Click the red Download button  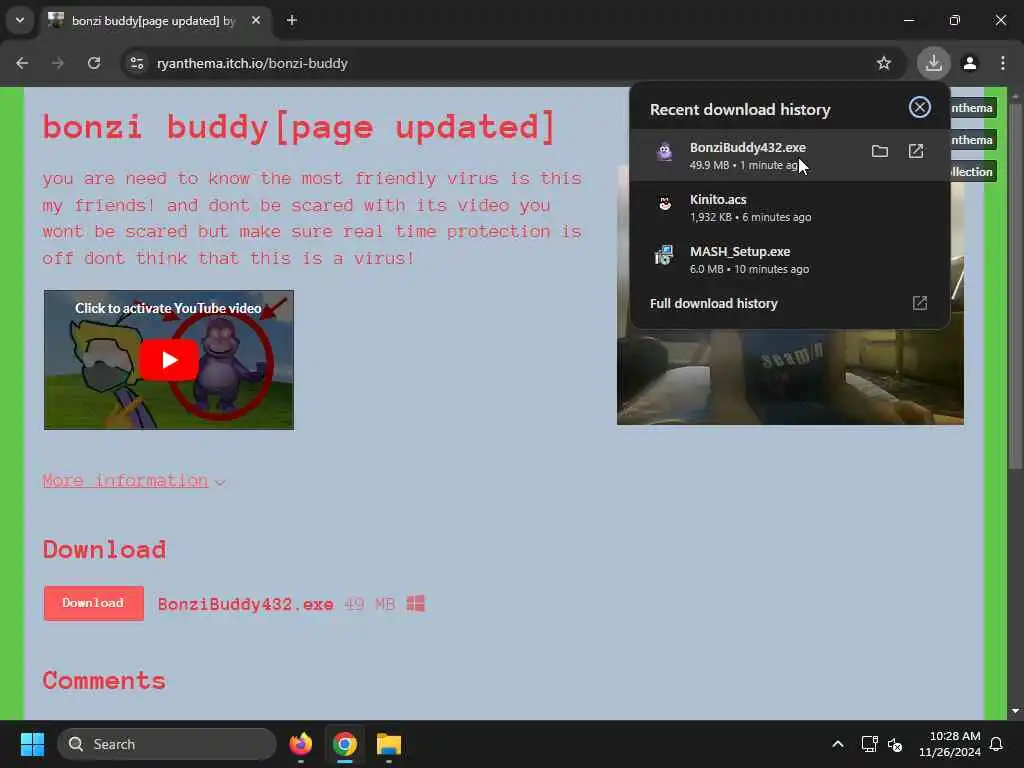pyautogui.click(x=93, y=603)
